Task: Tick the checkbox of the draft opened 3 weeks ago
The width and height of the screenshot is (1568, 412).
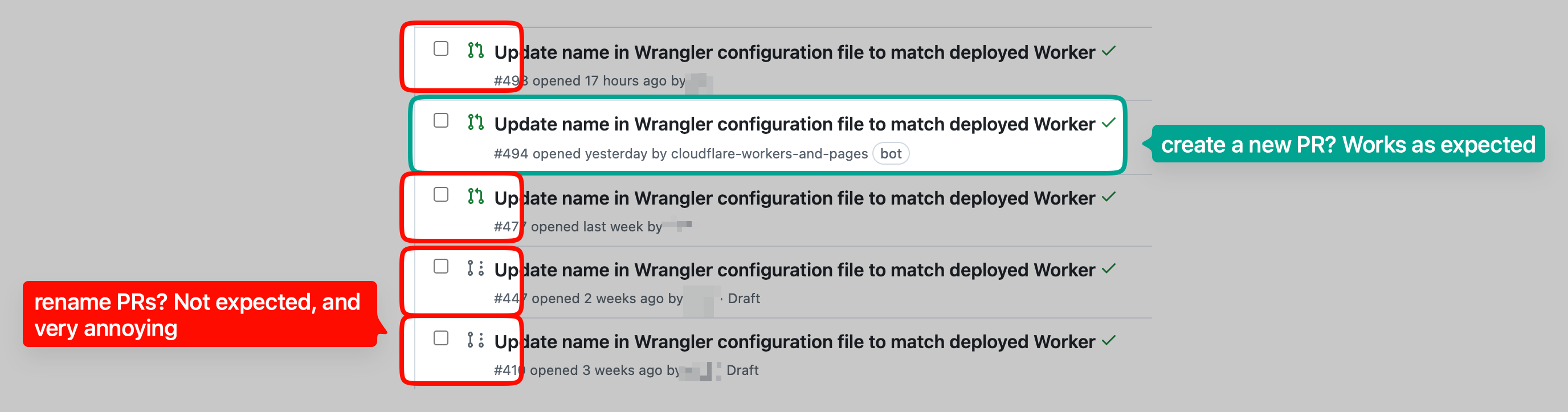Action: (440, 338)
